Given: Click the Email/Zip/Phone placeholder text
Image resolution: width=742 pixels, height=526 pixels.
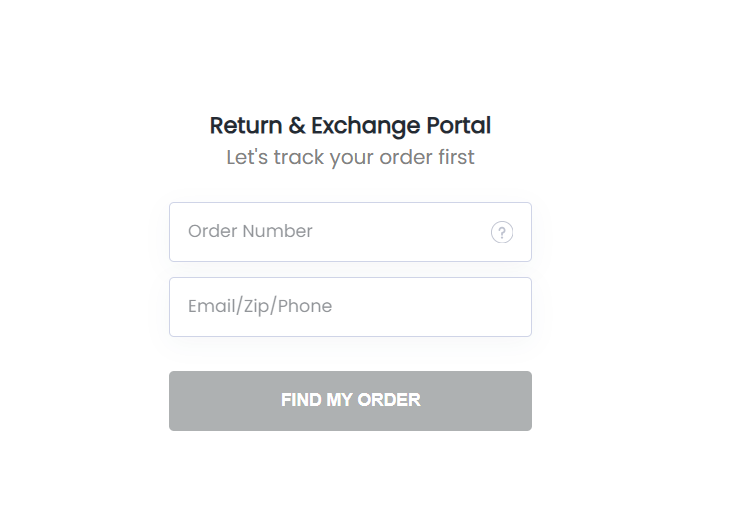Looking at the screenshot, I should [x=260, y=307].
